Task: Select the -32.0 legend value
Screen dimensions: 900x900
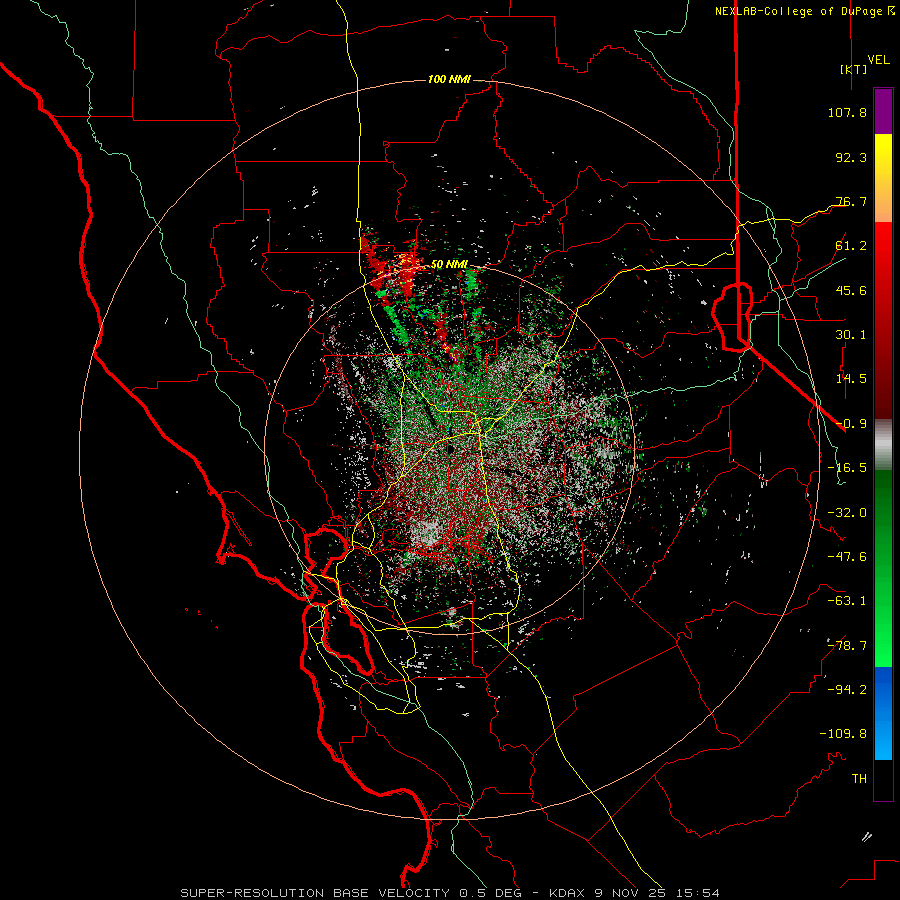Action: tap(847, 513)
